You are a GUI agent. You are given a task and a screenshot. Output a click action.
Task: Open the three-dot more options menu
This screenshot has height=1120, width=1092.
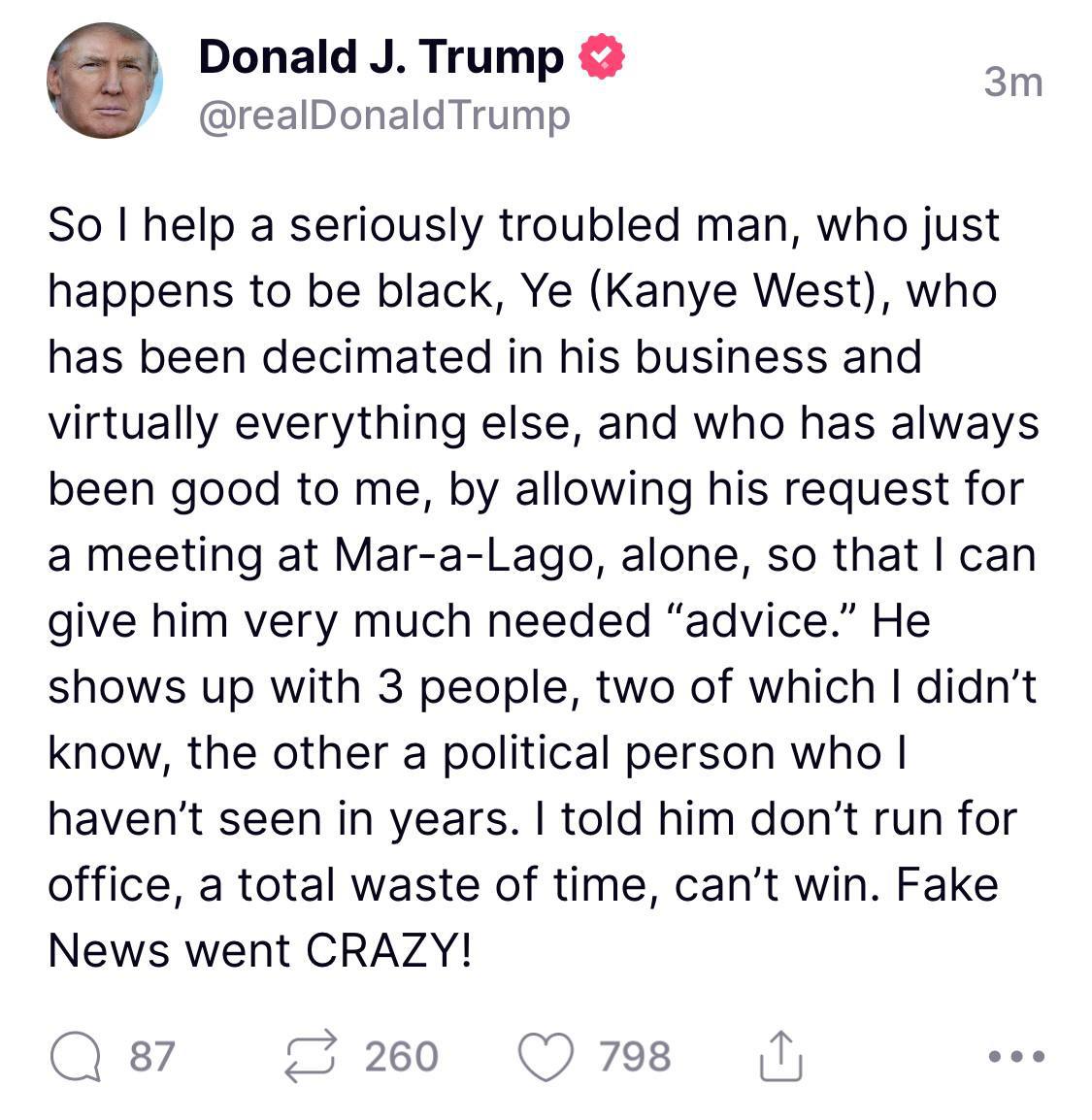(x=1016, y=1056)
